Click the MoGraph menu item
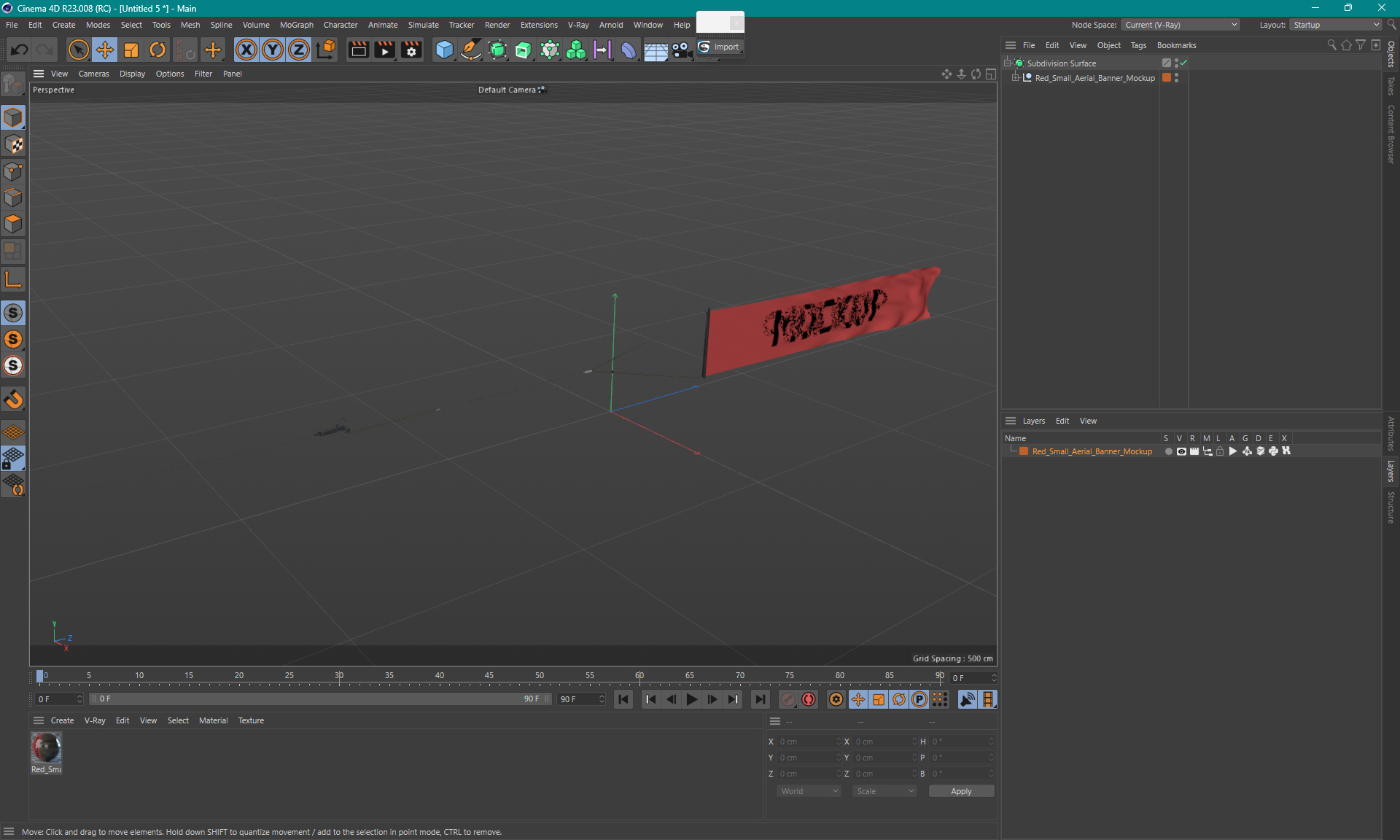The height and width of the screenshot is (840, 1400). (x=298, y=24)
